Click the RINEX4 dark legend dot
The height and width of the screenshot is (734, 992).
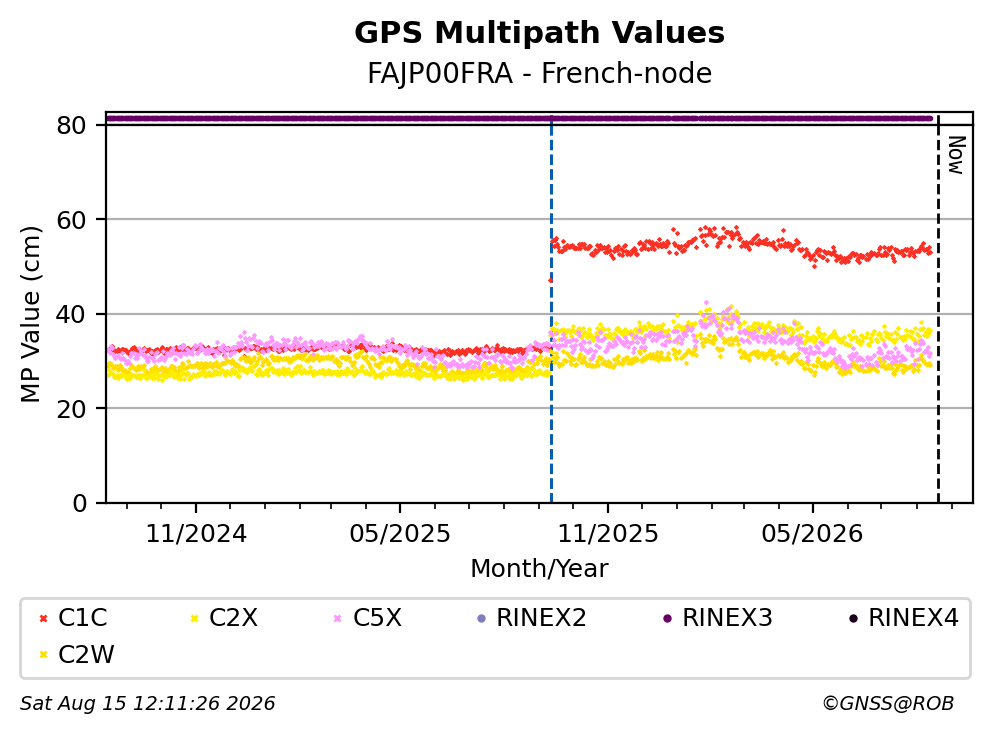click(x=853, y=618)
